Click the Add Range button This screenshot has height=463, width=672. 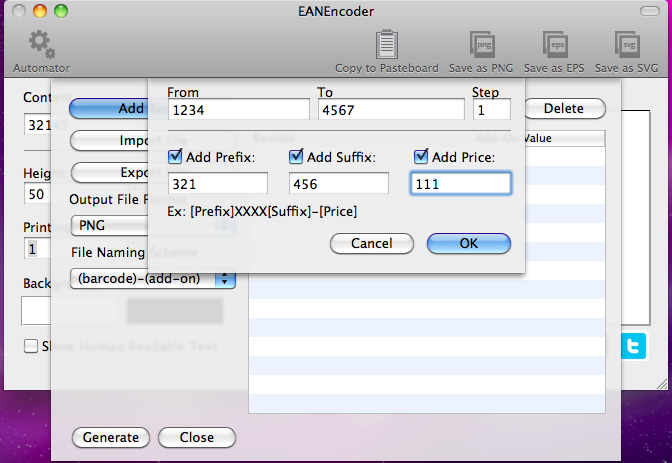point(108,108)
